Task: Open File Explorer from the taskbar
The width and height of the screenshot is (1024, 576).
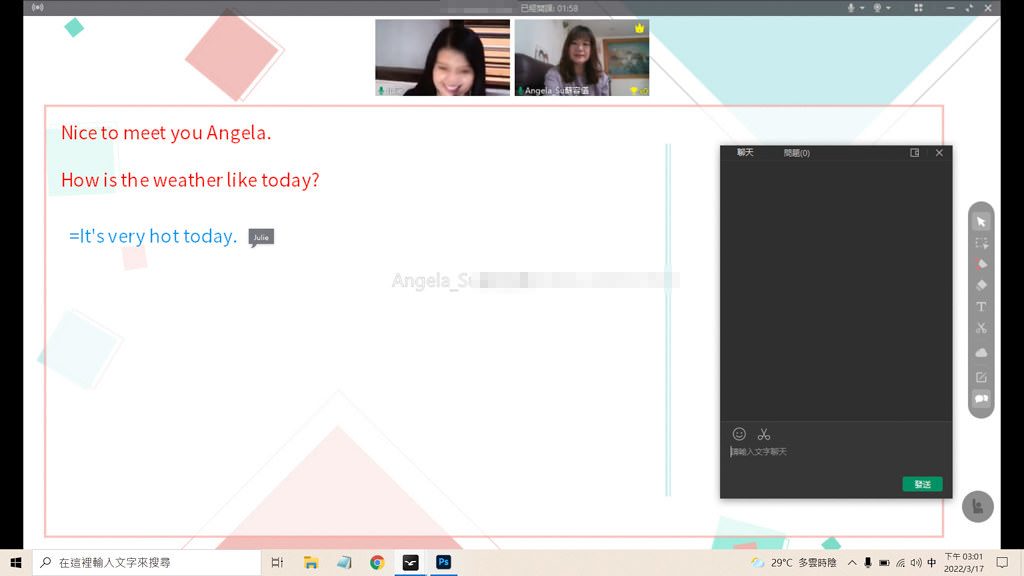Action: pos(311,562)
